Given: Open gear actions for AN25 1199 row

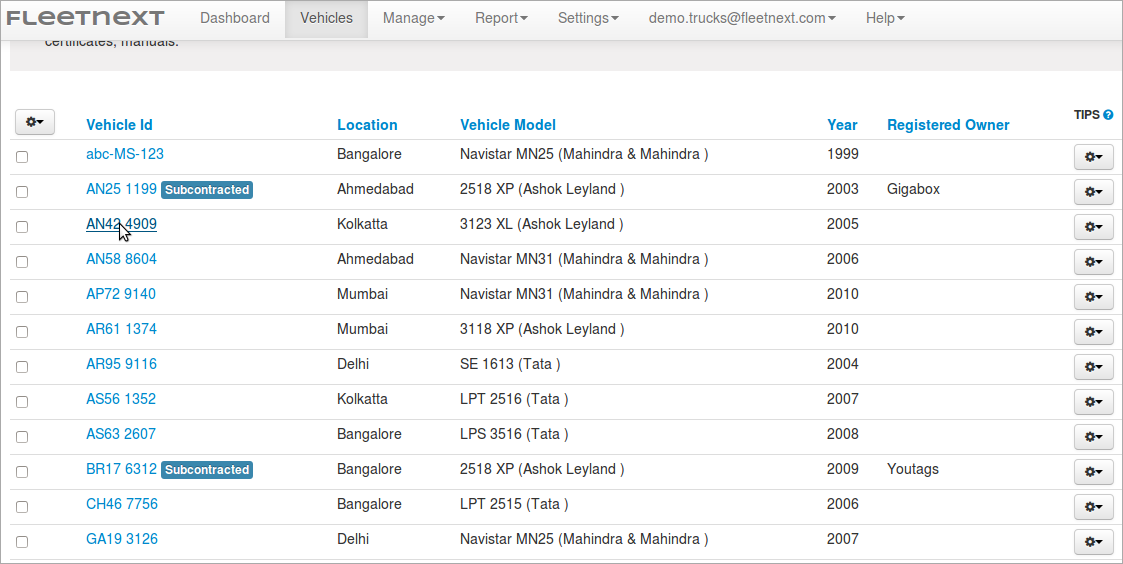Looking at the screenshot, I should point(1093,192).
